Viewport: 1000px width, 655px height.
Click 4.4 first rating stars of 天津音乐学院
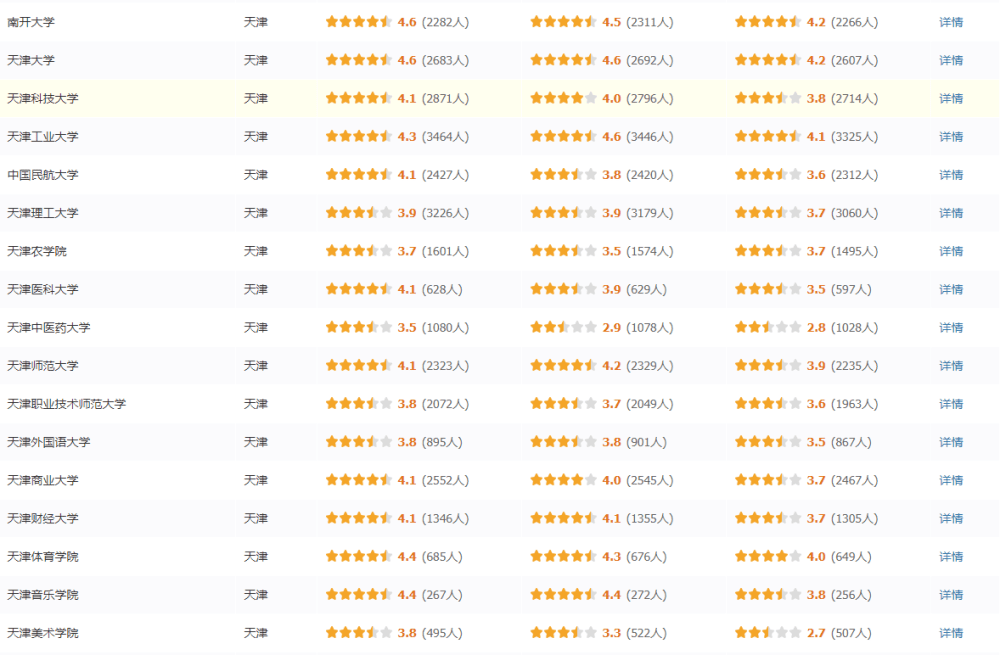pos(358,595)
